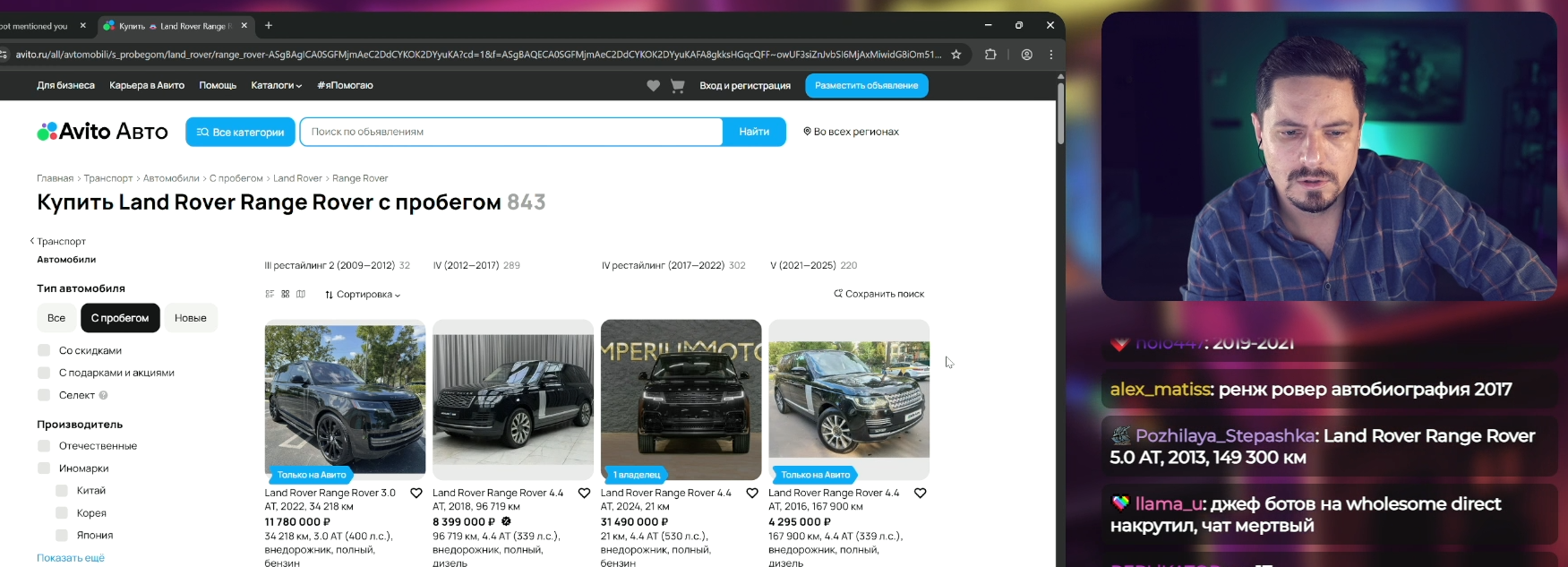Check the 'Китай' checkbox
1568x567 pixels.
(62, 491)
